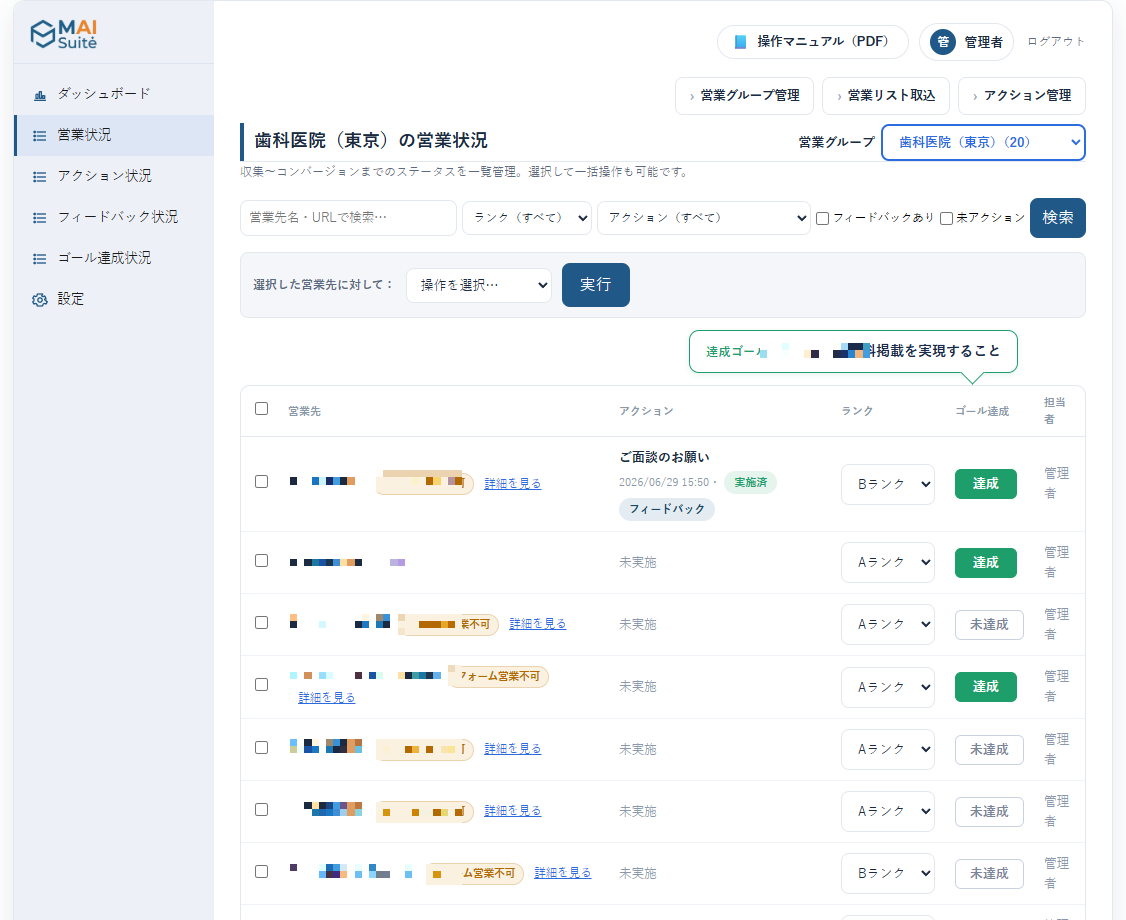The height and width of the screenshot is (920, 1126).
Task: Click 達成 button in the フォーム営業不可 row
Action: [x=985, y=687]
